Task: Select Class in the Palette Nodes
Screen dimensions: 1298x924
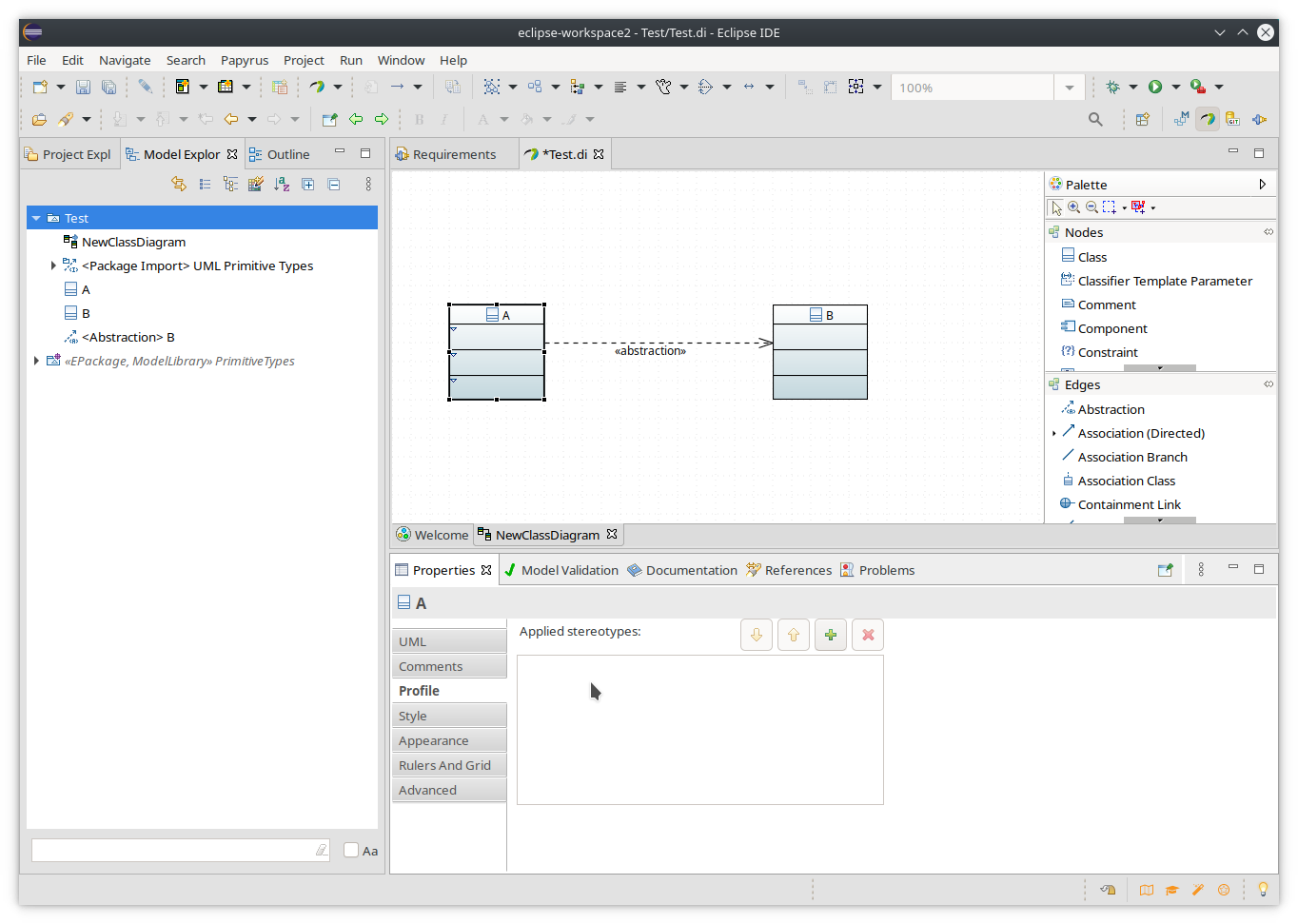Action: 1084,257
